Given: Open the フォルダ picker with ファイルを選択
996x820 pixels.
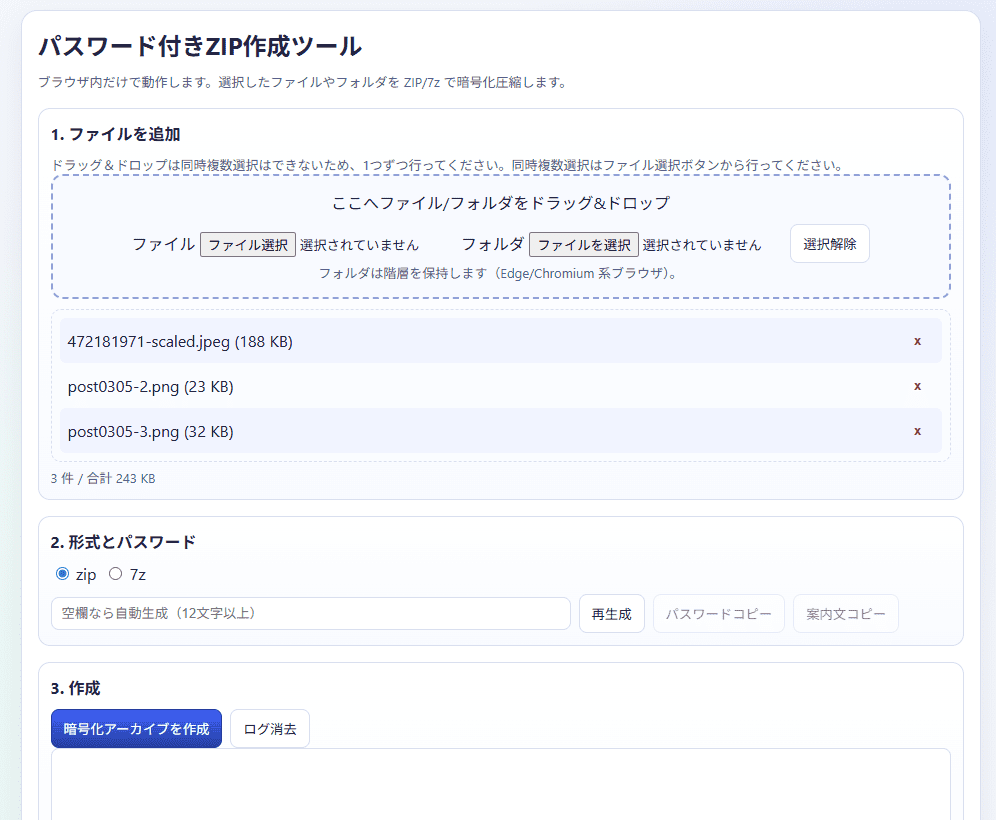Looking at the screenshot, I should [x=583, y=245].
